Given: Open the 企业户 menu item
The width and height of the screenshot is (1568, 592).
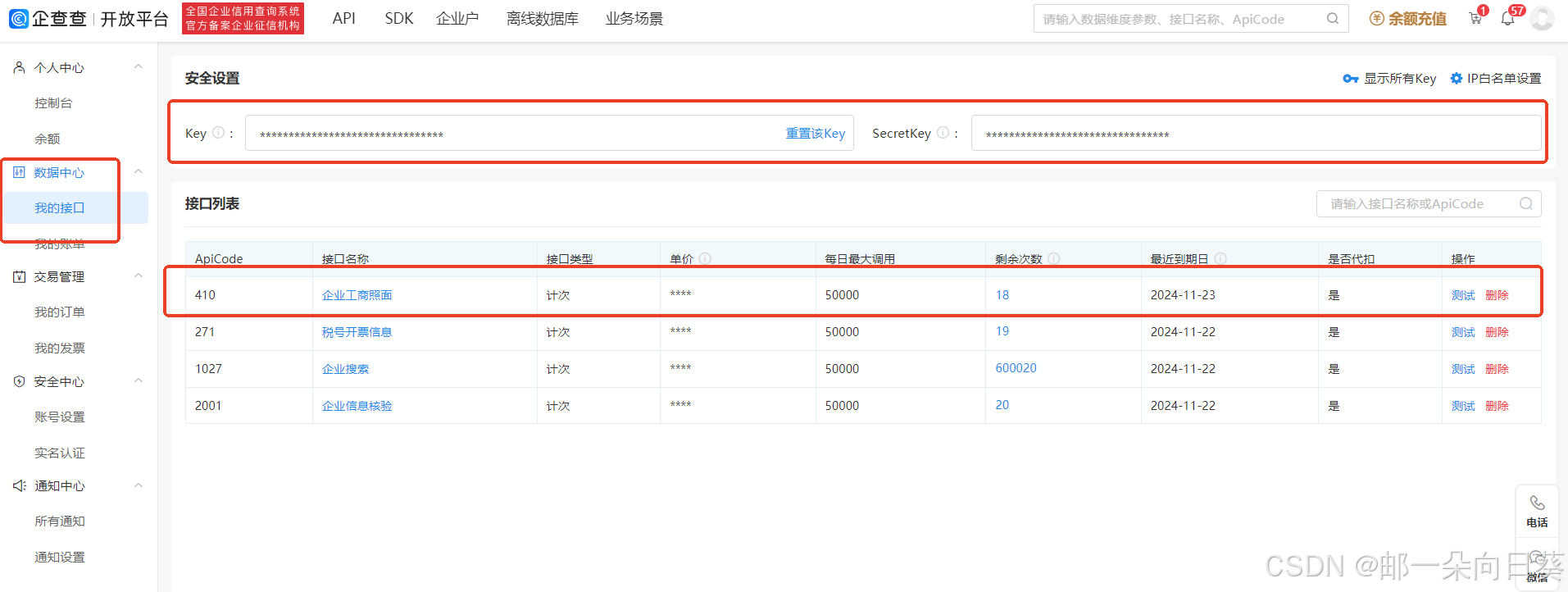Looking at the screenshot, I should coord(457,19).
